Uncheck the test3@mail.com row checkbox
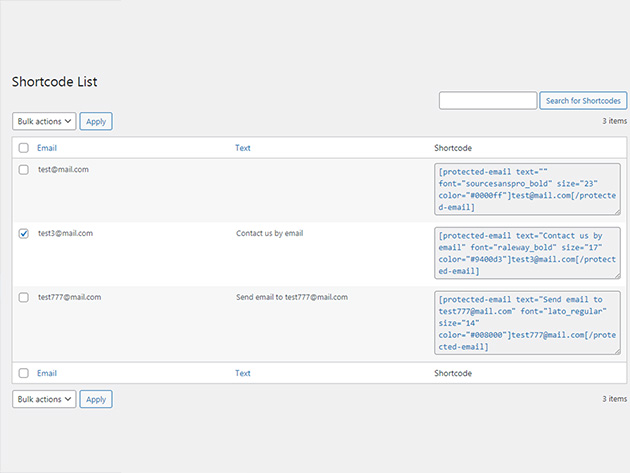This screenshot has height=473, width=630. pos(24,233)
